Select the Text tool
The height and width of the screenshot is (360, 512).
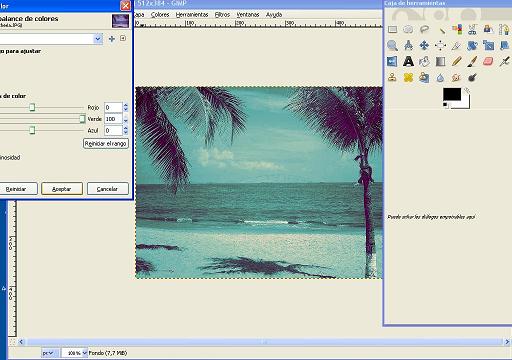(408, 62)
